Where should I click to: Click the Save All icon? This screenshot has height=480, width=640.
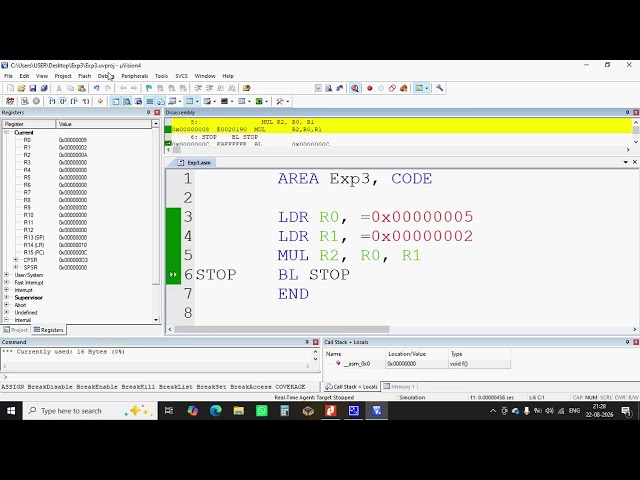(44, 88)
